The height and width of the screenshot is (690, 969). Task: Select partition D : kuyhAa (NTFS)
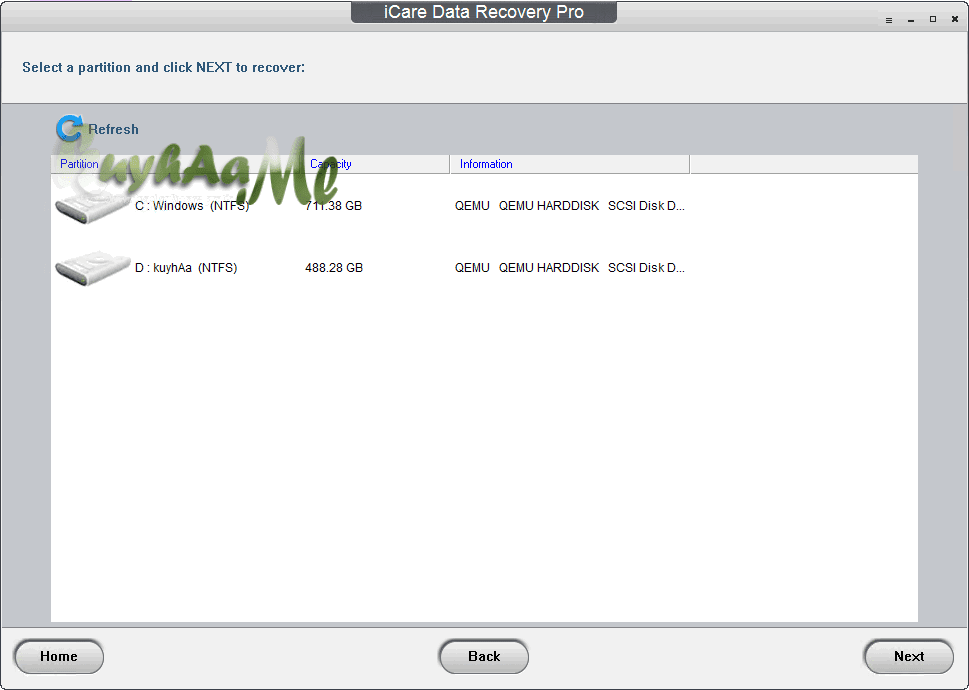(x=186, y=267)
